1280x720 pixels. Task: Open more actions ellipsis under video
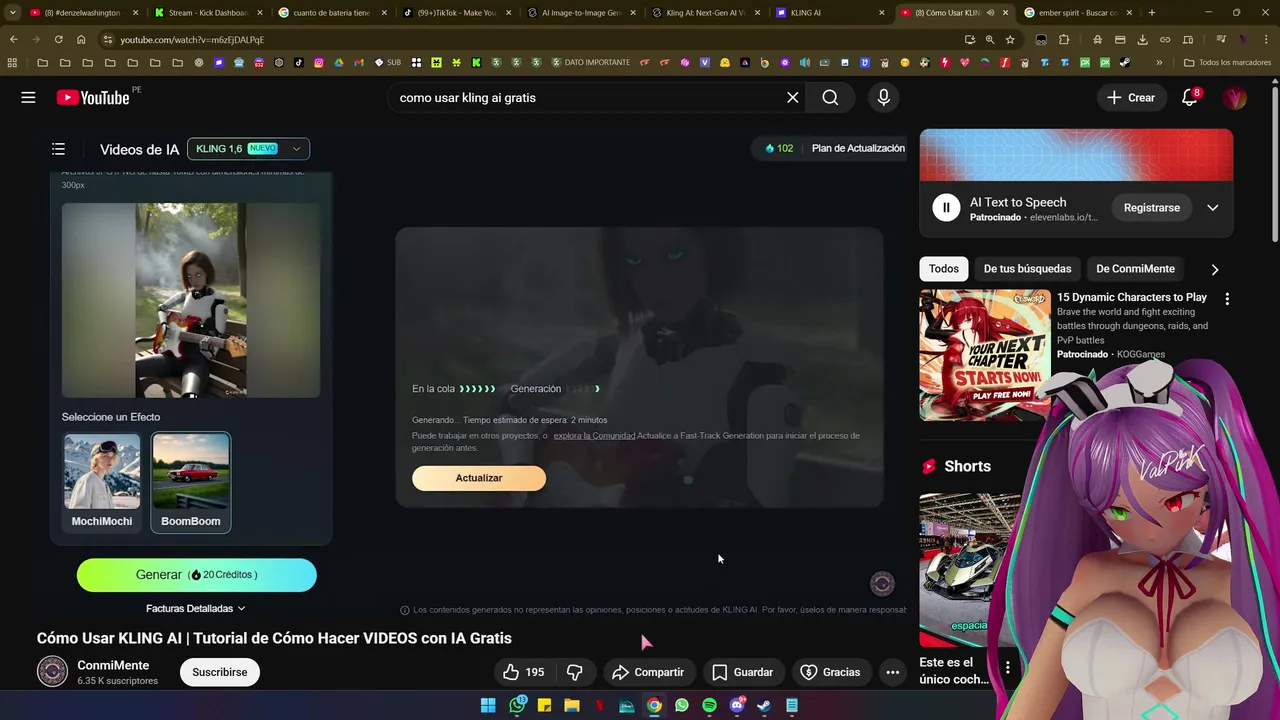click(892, 672)
